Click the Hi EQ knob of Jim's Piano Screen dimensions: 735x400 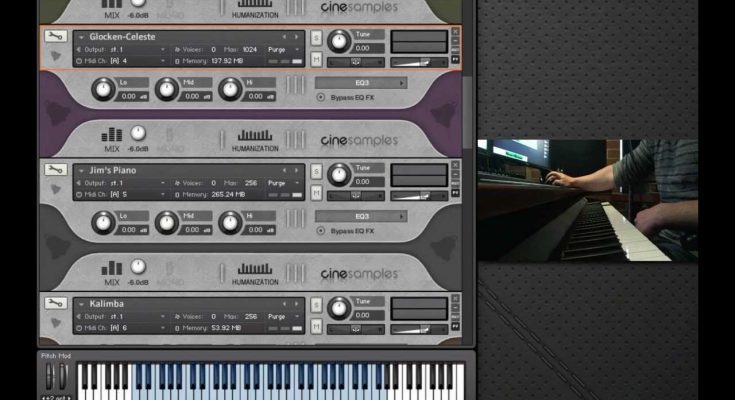[230, 223]
